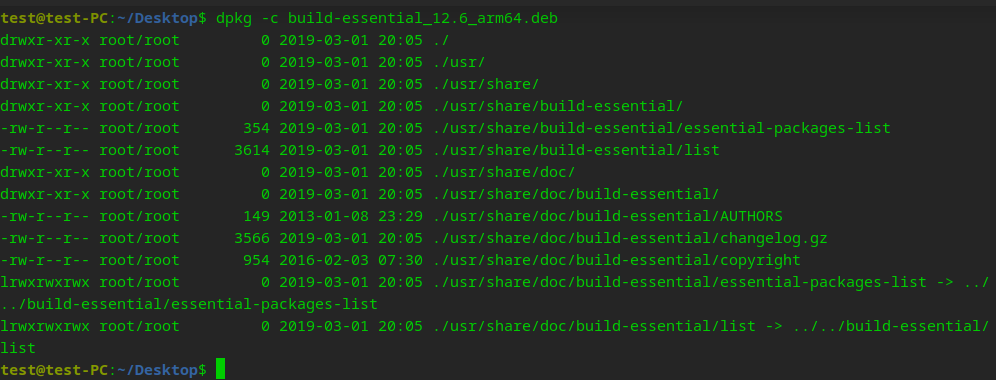Click the root ./ directory entry
Screen dimensions: 996x380
tap(441, 41)
